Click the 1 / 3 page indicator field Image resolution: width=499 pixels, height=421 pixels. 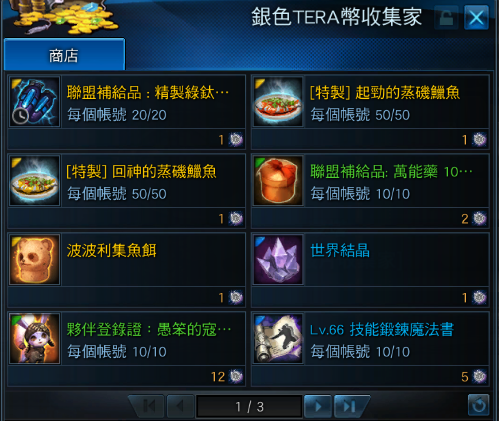coord(249,406)
